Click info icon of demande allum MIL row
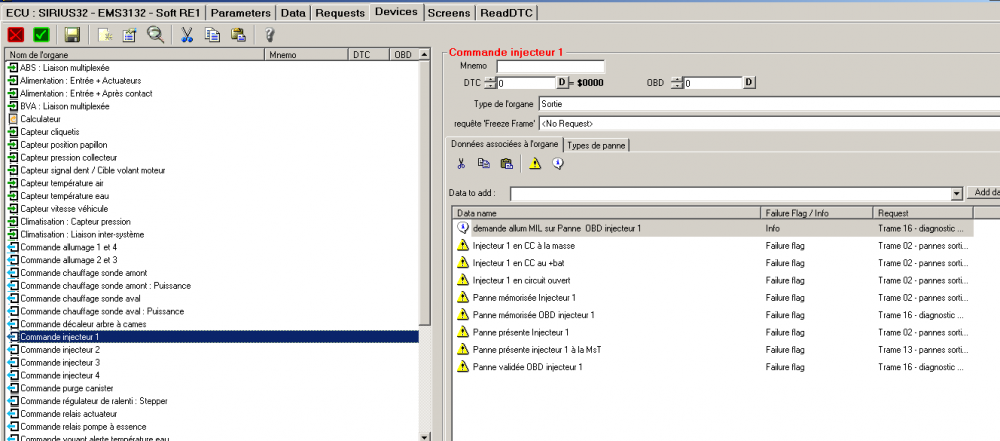Image resolution: width=1000 pixels, height=441 pixels. (x=463, y=227)
